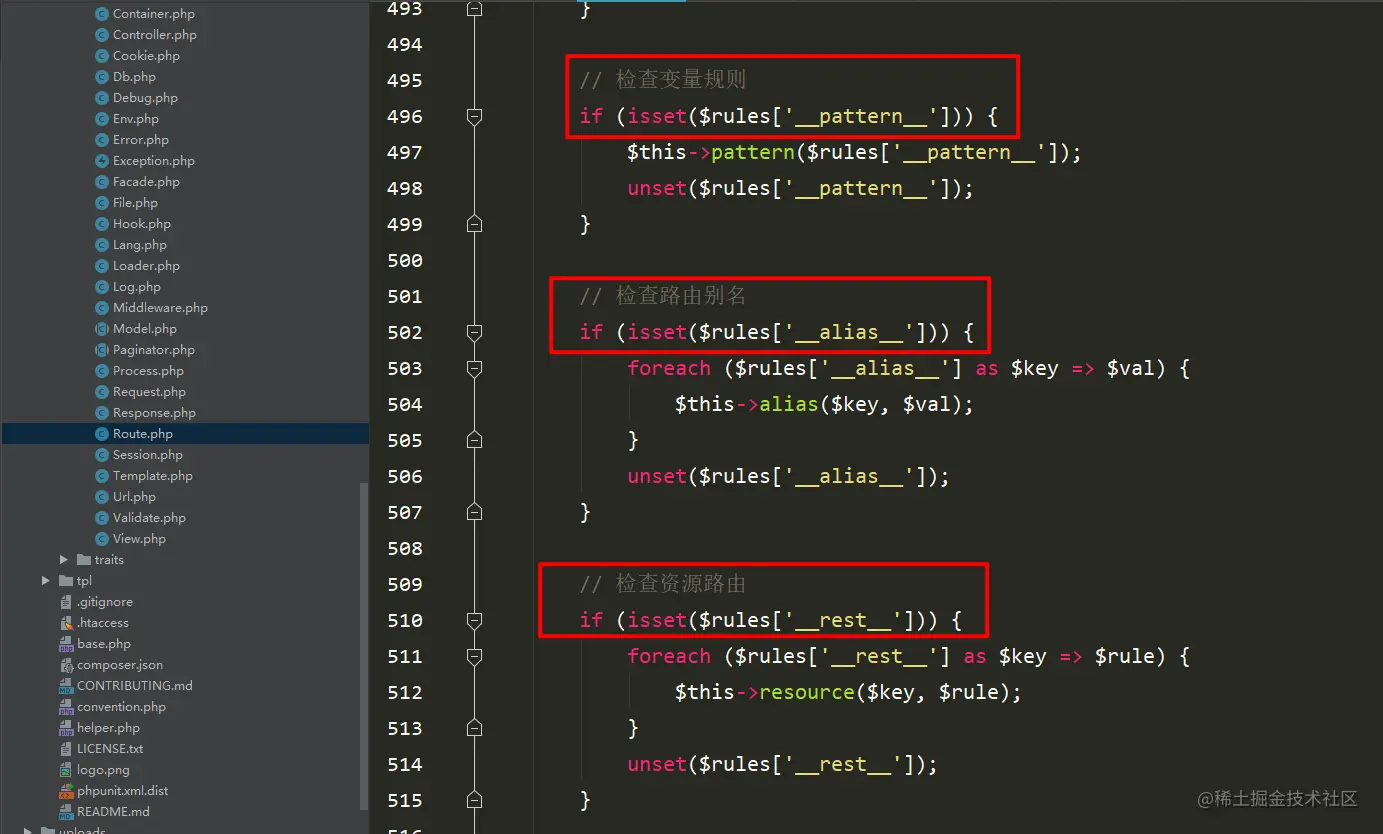Click the Exception.php class icon
This screenshot has width=1383, height=834.
[102, 161]
